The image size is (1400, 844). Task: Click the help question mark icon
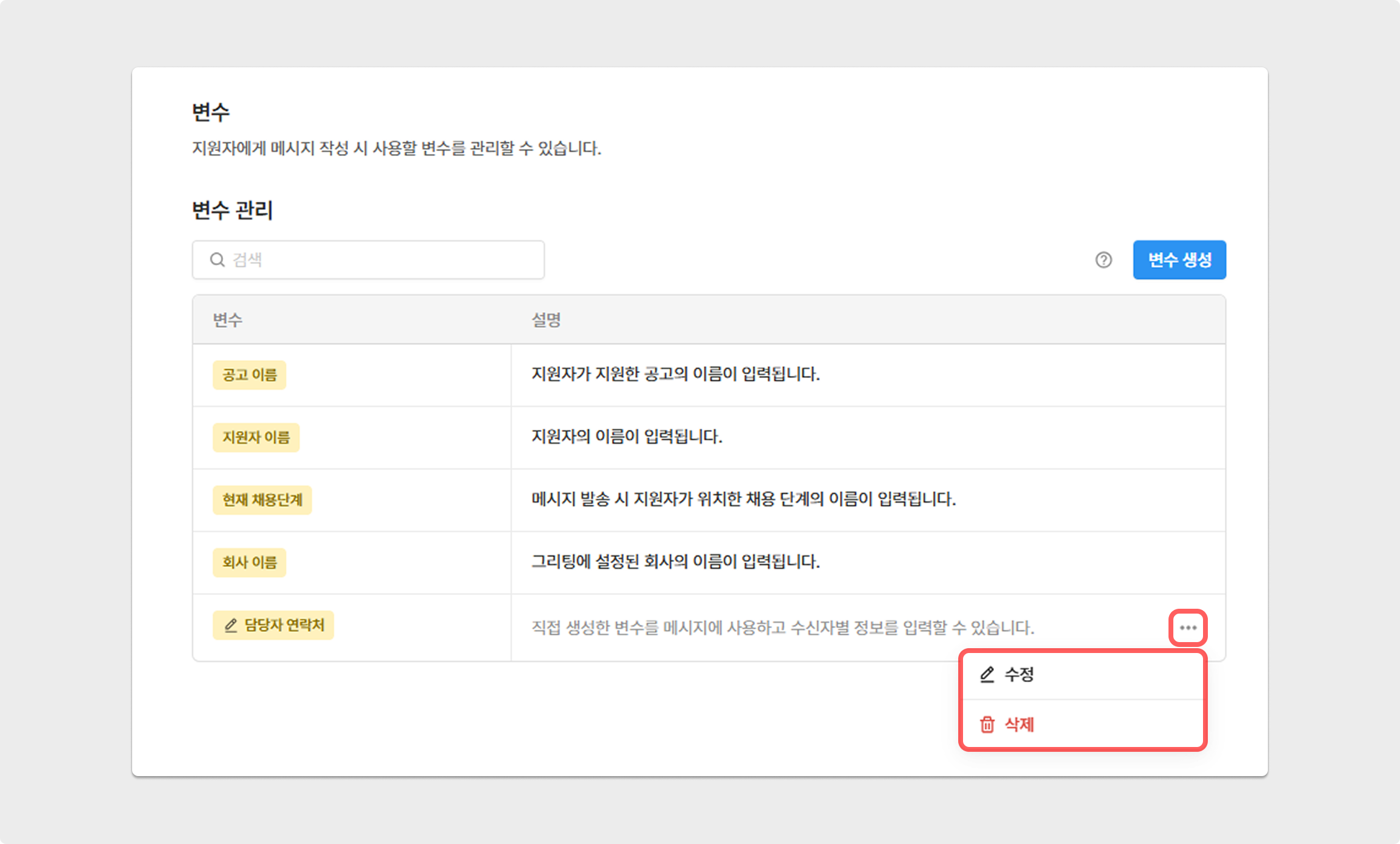click(1103, 260)
